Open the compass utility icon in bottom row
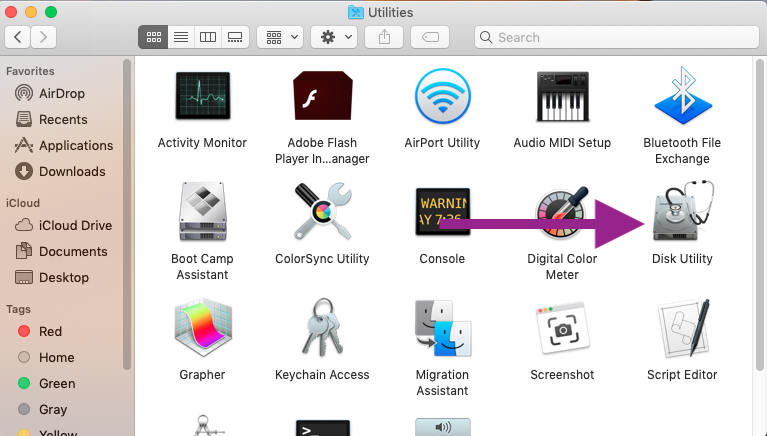767x436 pixels. coord(203,425)
